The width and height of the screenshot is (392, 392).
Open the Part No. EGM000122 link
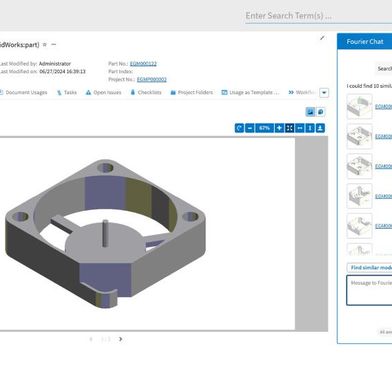143,64
